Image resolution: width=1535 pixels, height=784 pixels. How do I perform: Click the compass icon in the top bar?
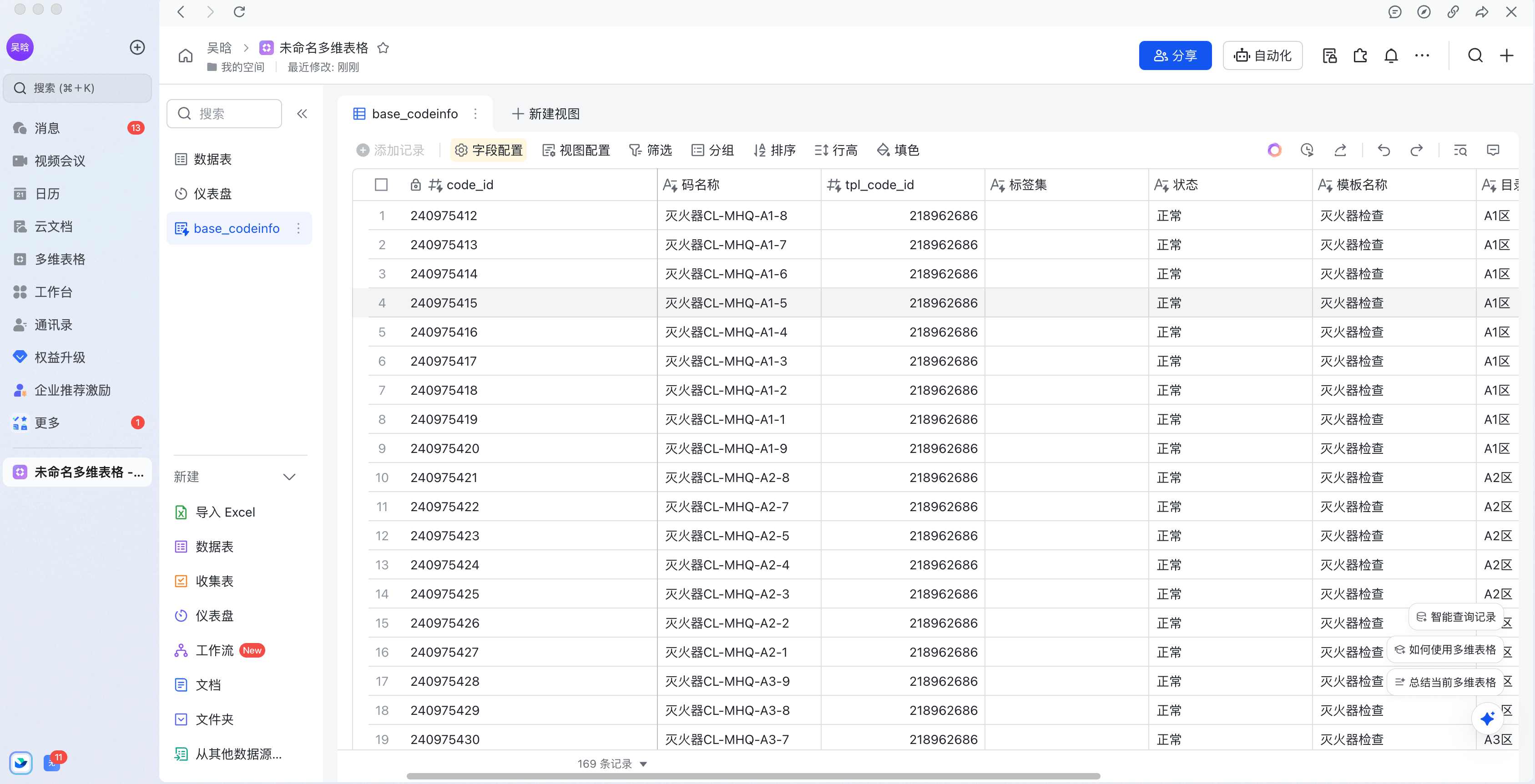click(x=1424, y=12)
